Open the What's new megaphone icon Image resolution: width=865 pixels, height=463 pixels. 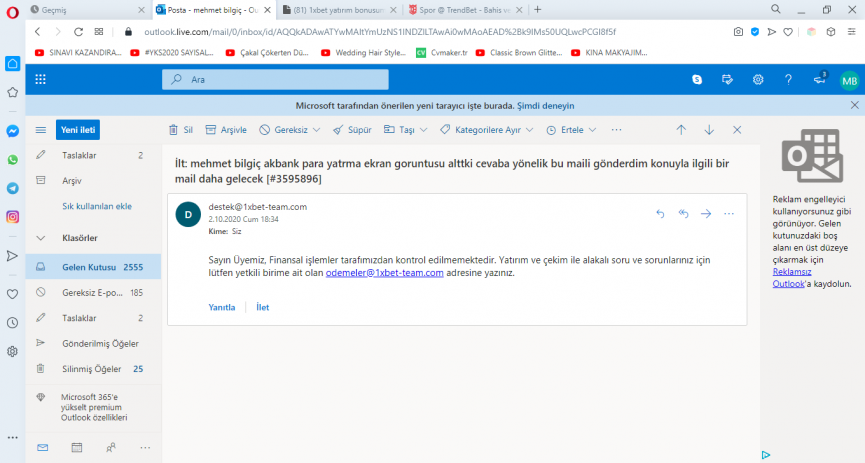(820, 79)
